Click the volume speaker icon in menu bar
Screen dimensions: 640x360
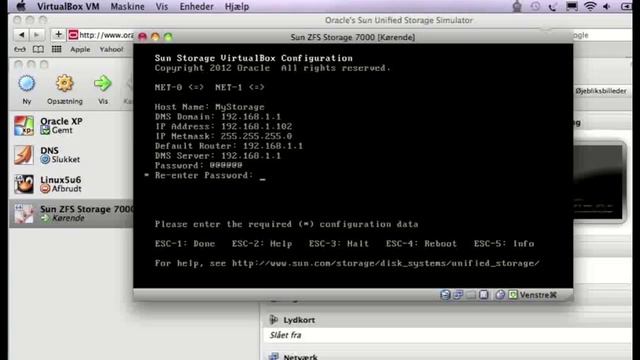click(607, 6)
